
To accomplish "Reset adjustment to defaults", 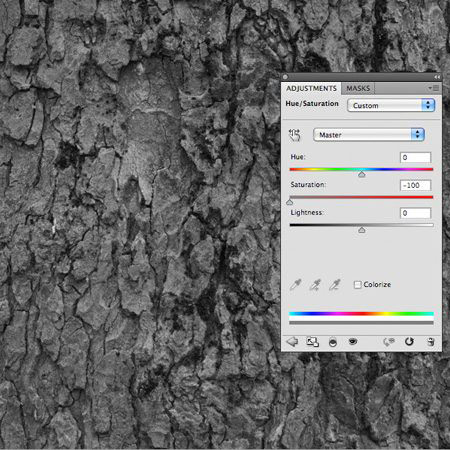I will point(409,342).
